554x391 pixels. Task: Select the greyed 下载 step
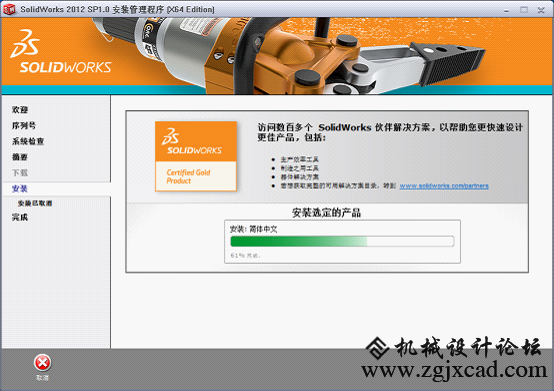point(20,173)
